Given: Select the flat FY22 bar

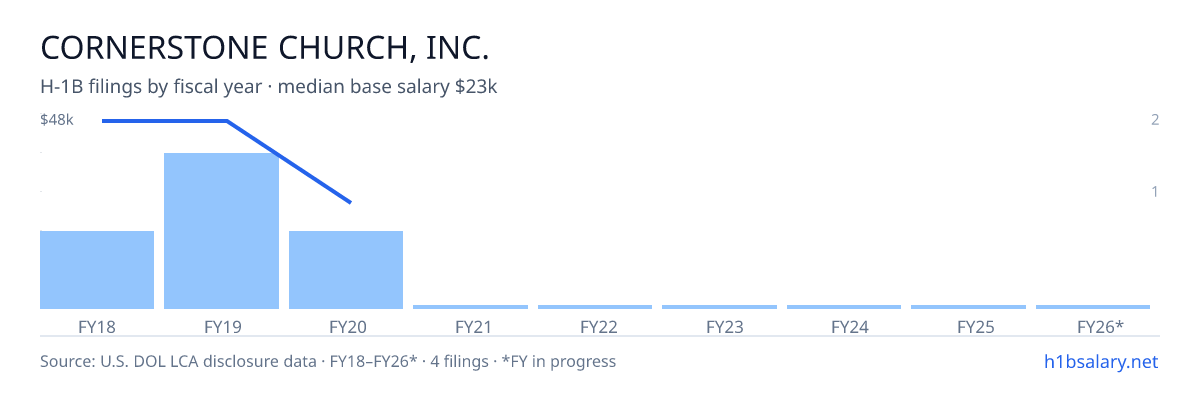Looking at the screenshot, I should pos(595,307).
